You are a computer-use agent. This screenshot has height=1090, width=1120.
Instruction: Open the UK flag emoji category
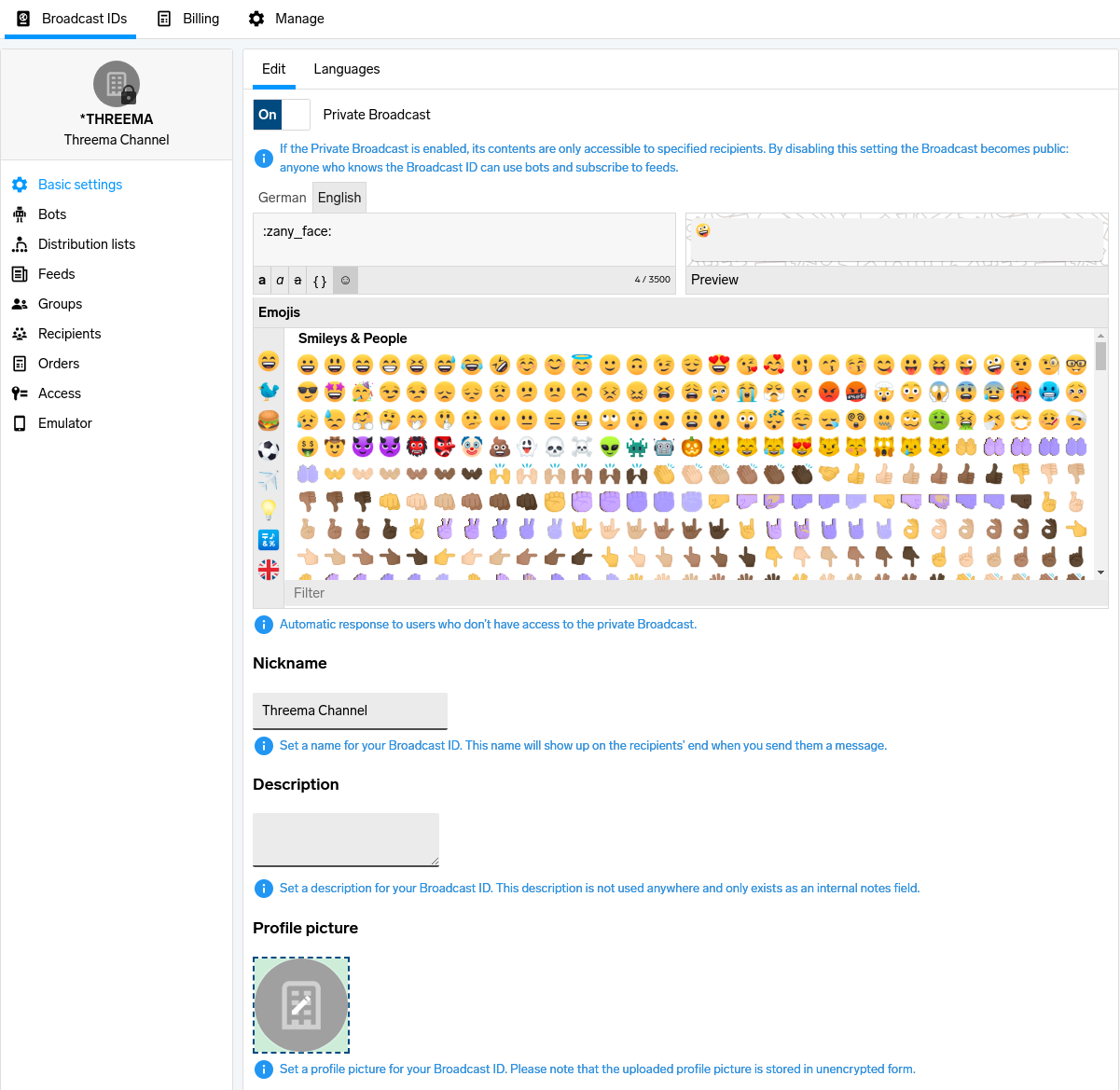click(x=269, y=569)
